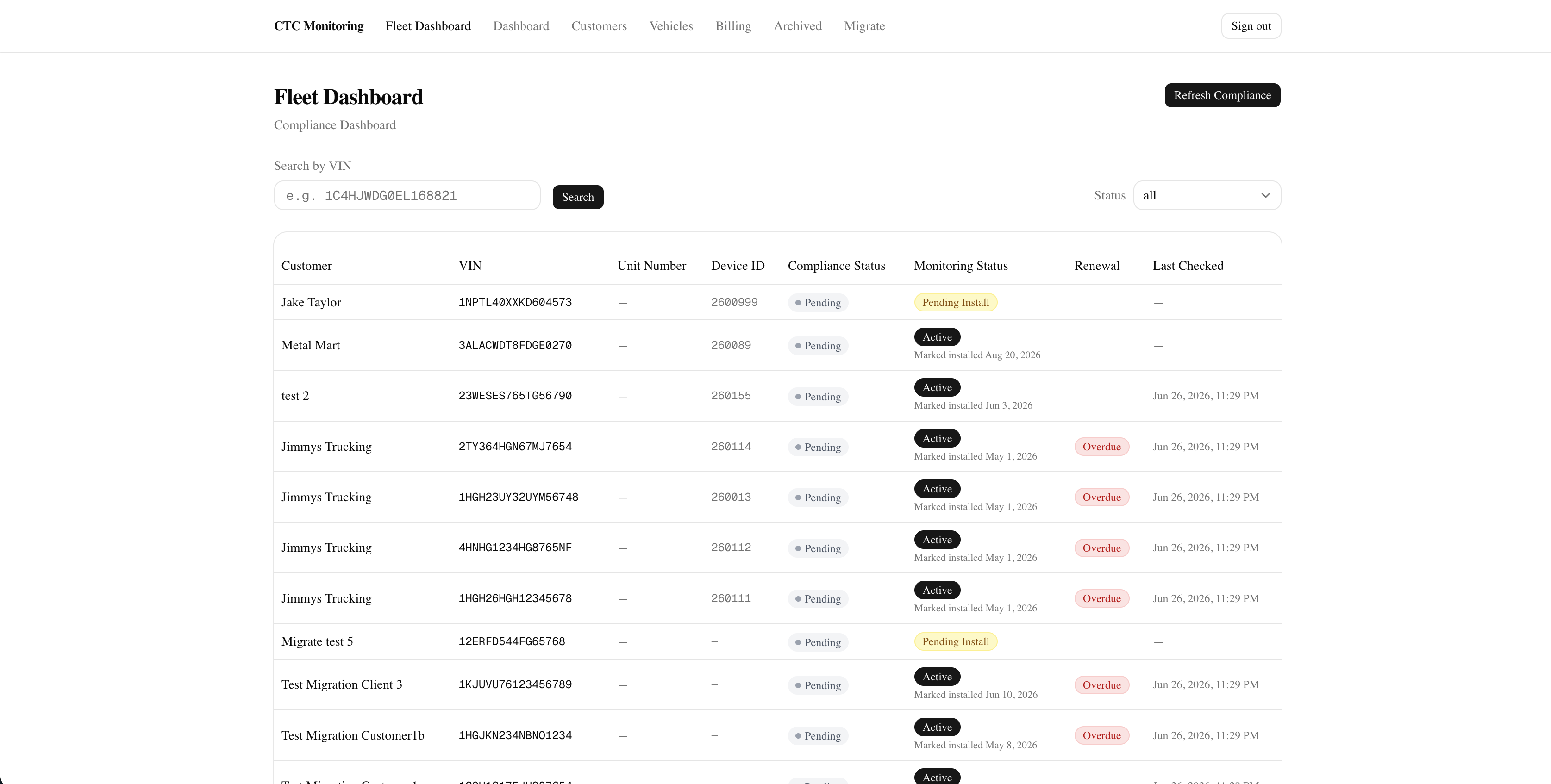Screen dimensions: 1551x784
Task: Click the Compliance Status column header
Action: pyautogui.click(x=836, y=265)
